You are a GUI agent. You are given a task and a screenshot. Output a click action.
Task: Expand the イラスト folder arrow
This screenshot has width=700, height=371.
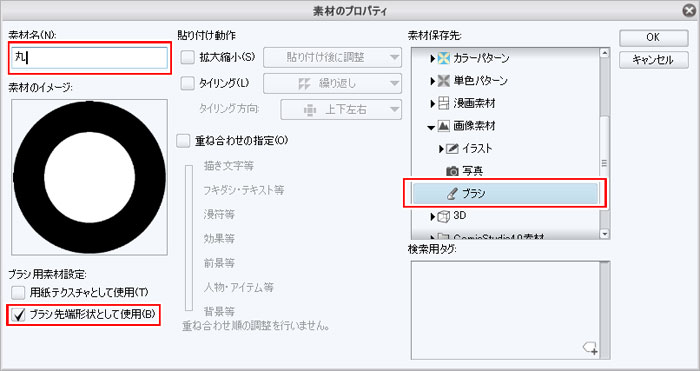click(x=442, y=149)
